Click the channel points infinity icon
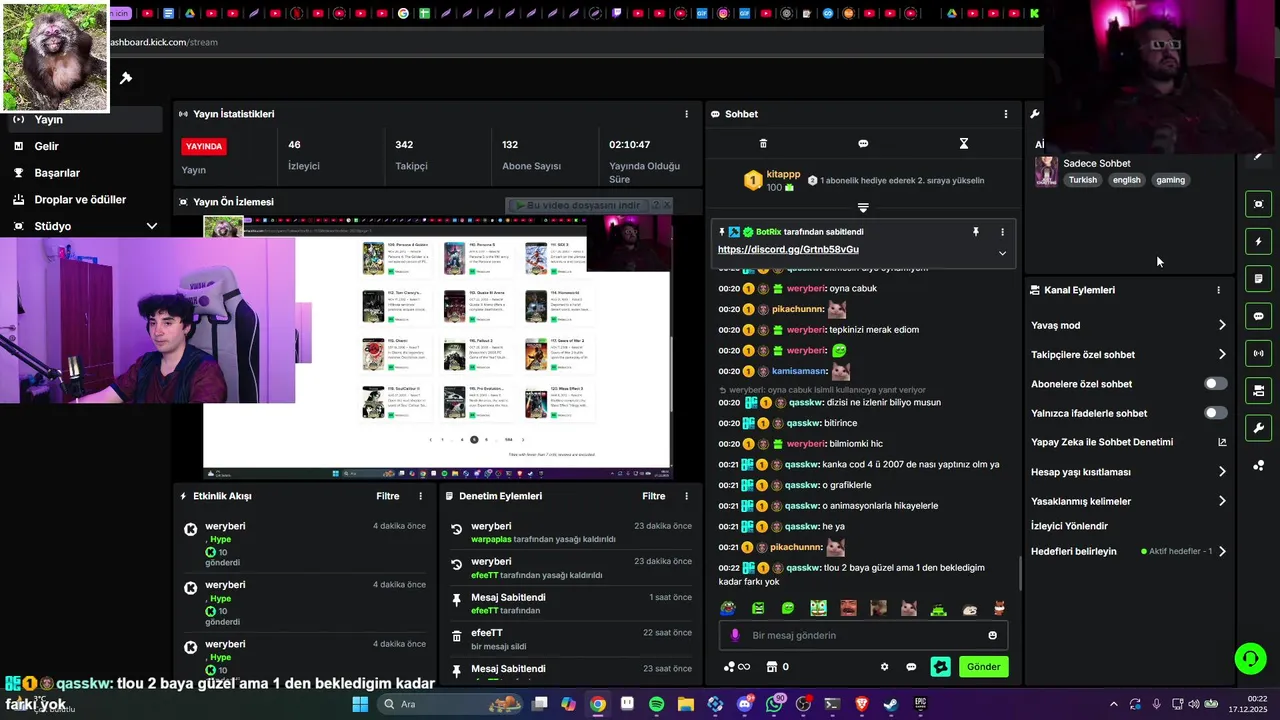 pos(737,667)
